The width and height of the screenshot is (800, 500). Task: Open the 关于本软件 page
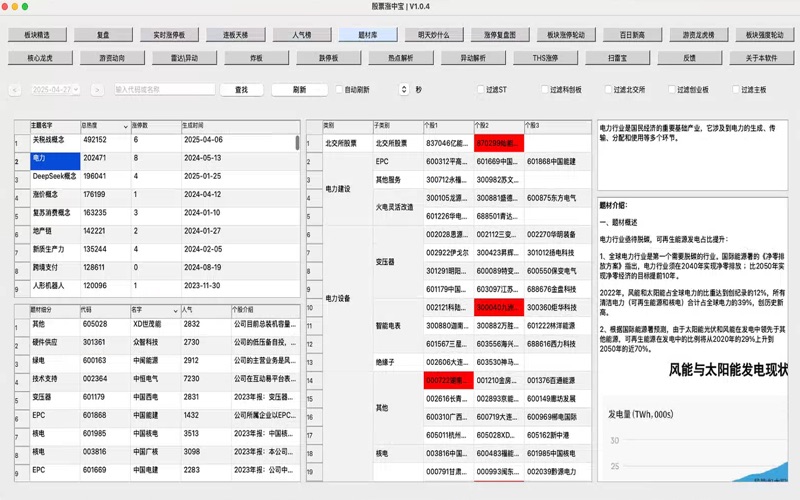pos(762,59)
